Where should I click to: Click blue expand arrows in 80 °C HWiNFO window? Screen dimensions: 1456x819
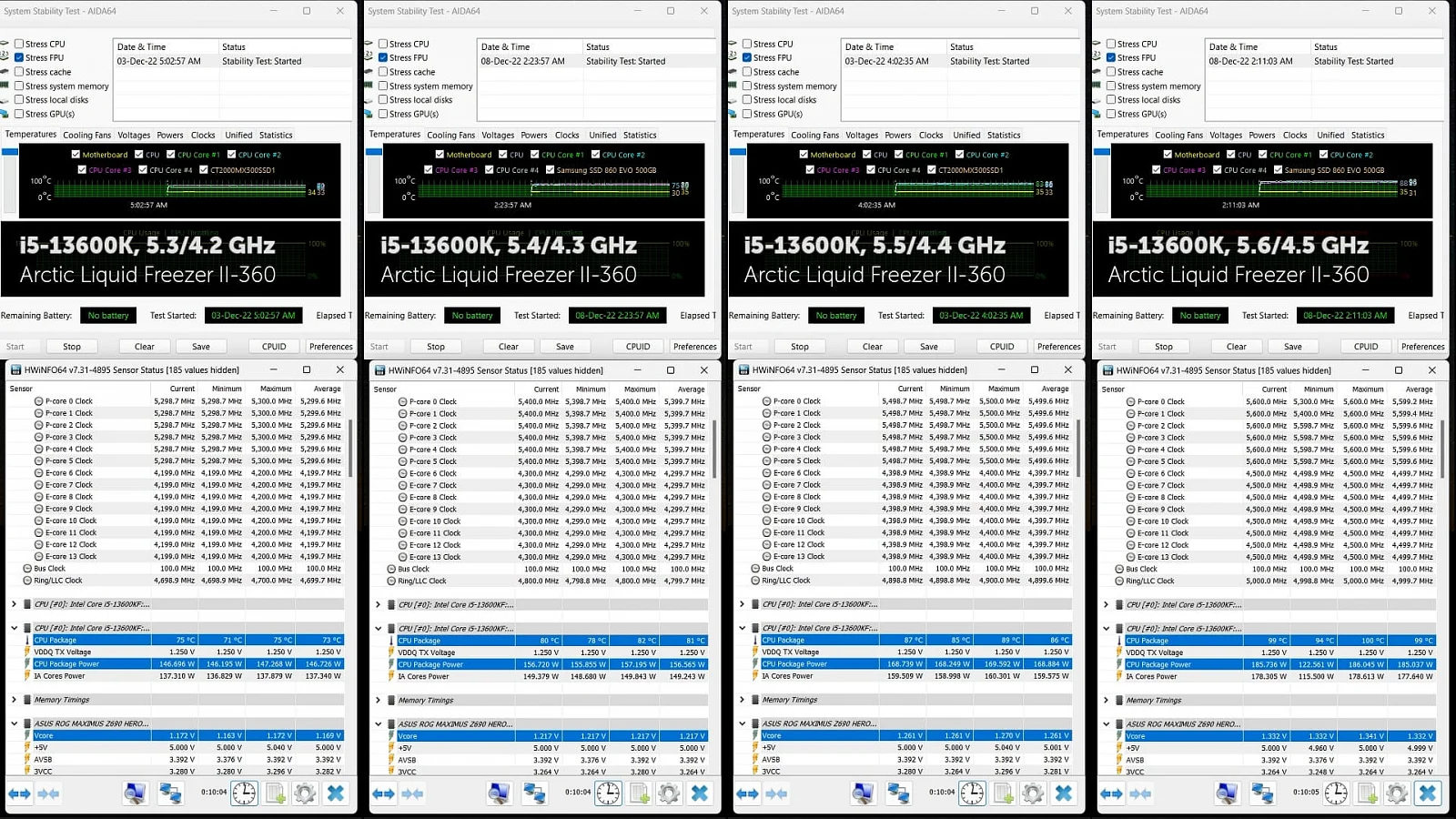point(383,794)
